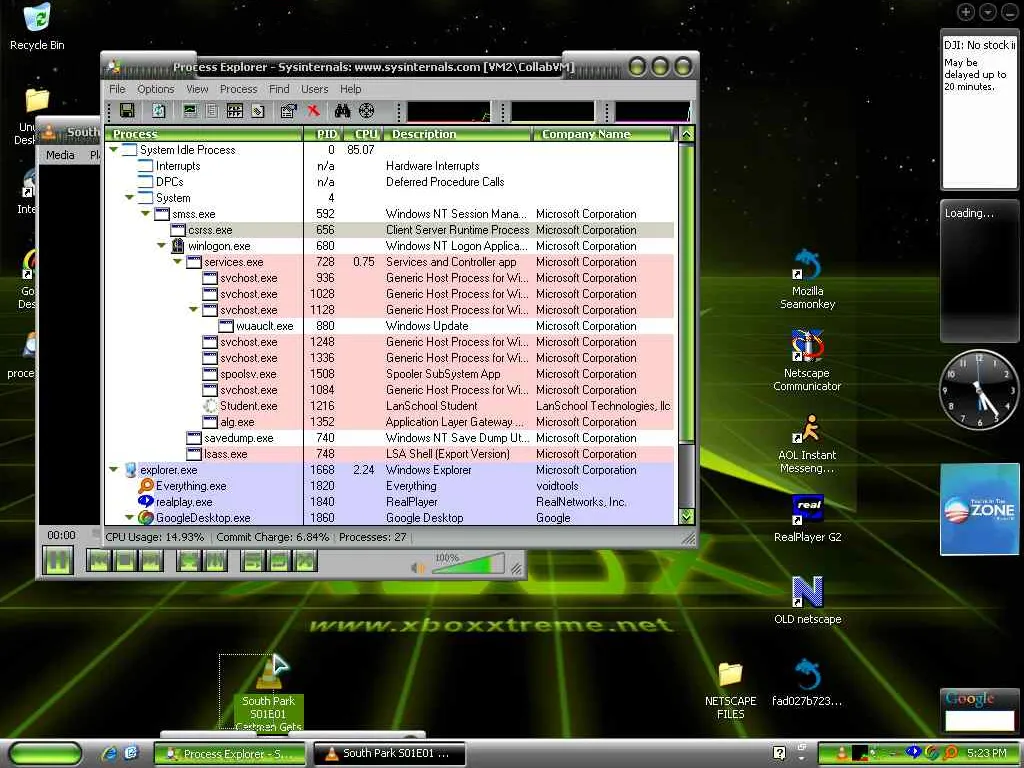Click the Refresh Now toolbar icon
1024x768 pixels.
tap(159, 110)
